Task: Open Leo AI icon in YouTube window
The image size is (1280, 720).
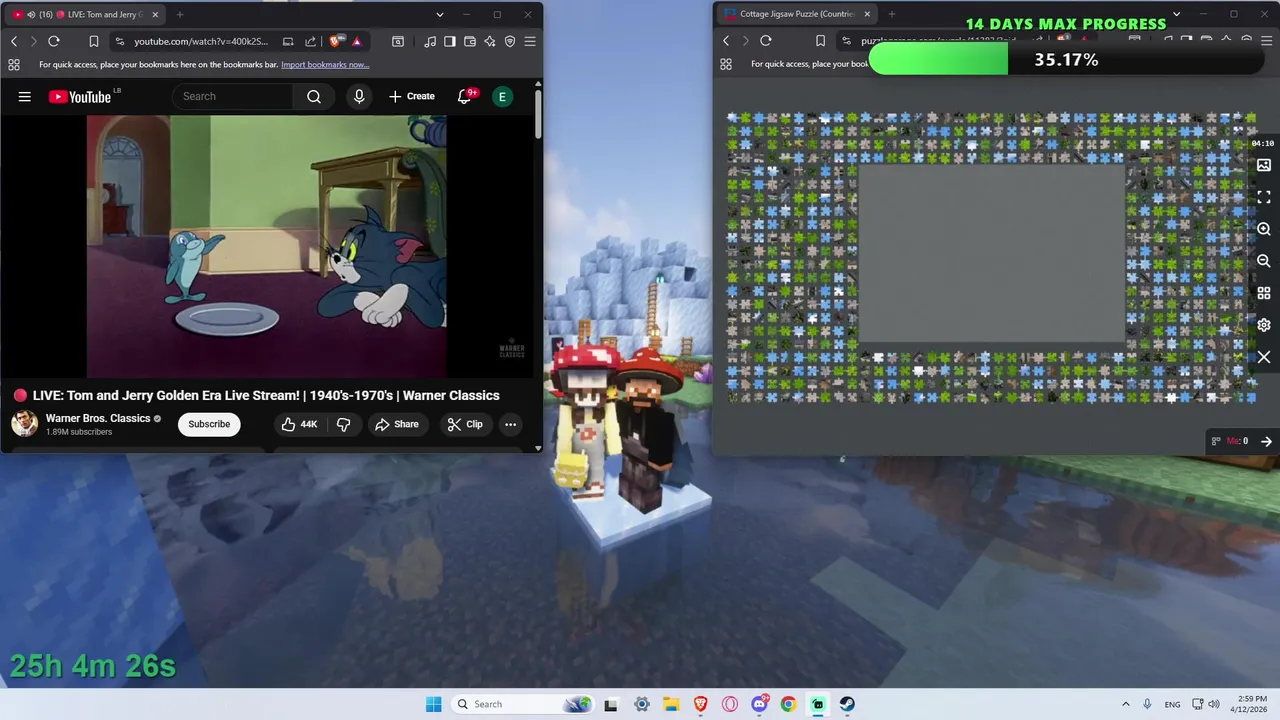Action: [x=490, y=41]
